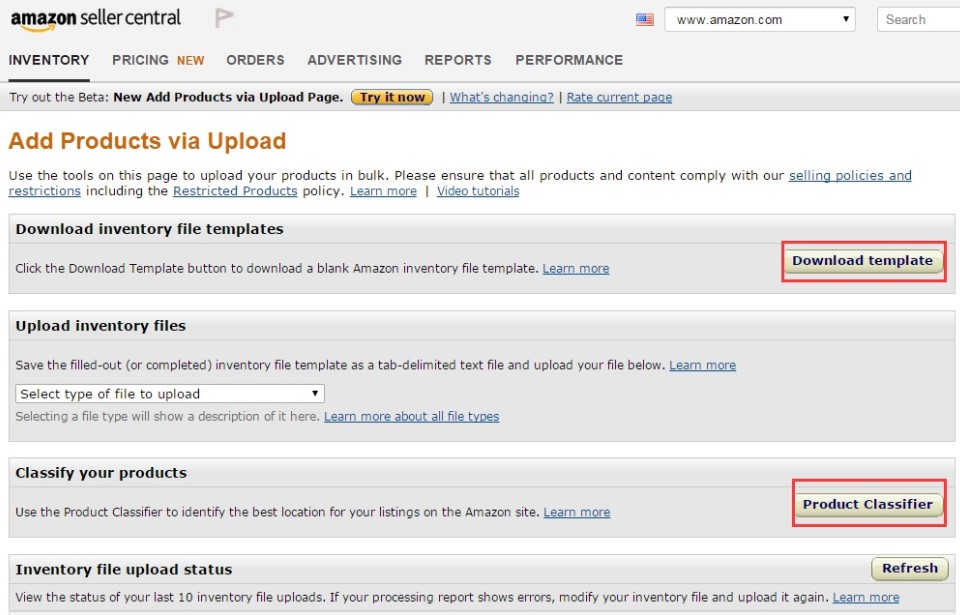
Task: Refresh the inventory file upload status
Action: pyautogui.click(x=909, y=569)
